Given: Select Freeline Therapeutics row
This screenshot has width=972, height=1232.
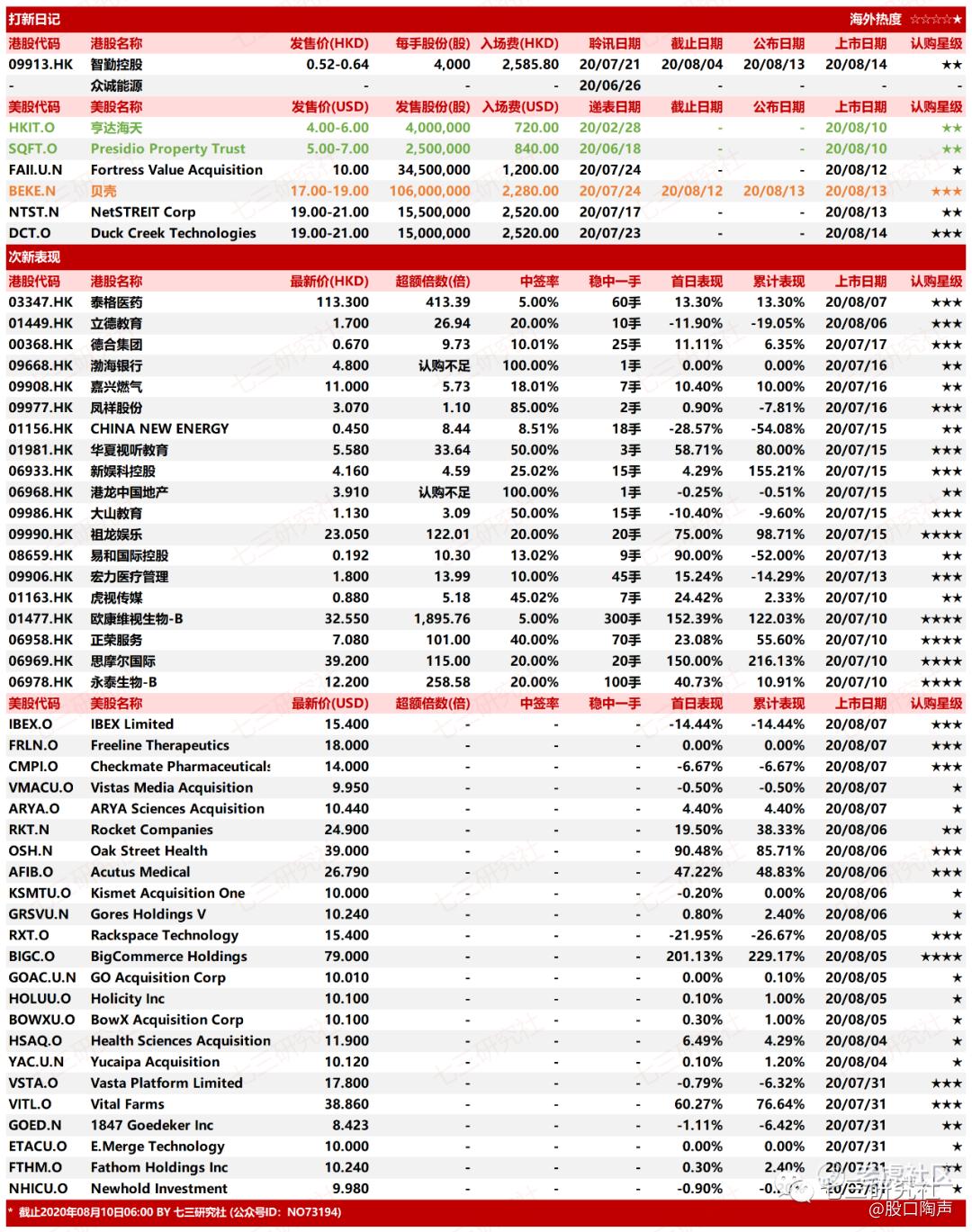Looking at the screenshot, I should point(486,746).
